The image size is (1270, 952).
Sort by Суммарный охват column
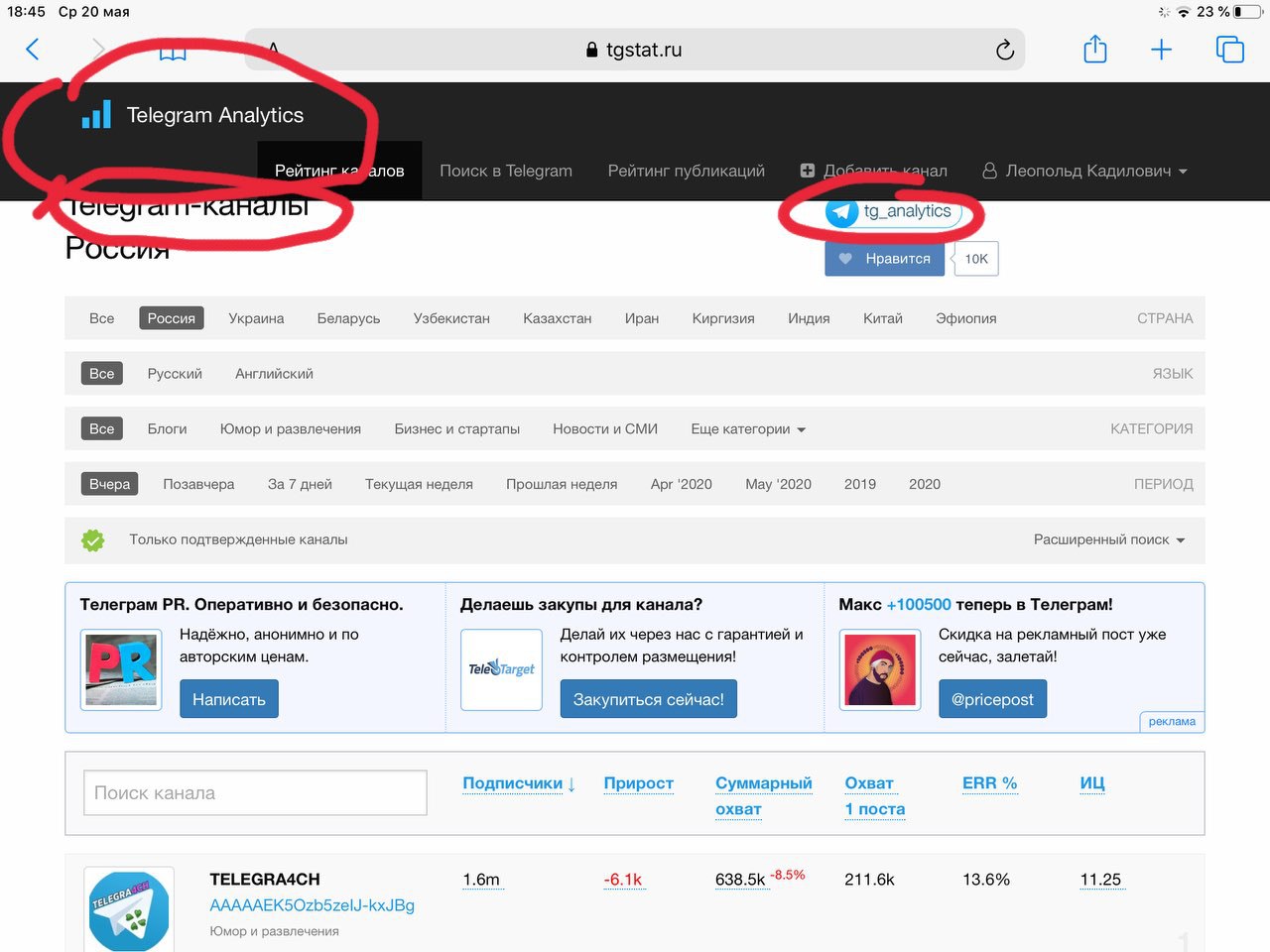[764, 796]
